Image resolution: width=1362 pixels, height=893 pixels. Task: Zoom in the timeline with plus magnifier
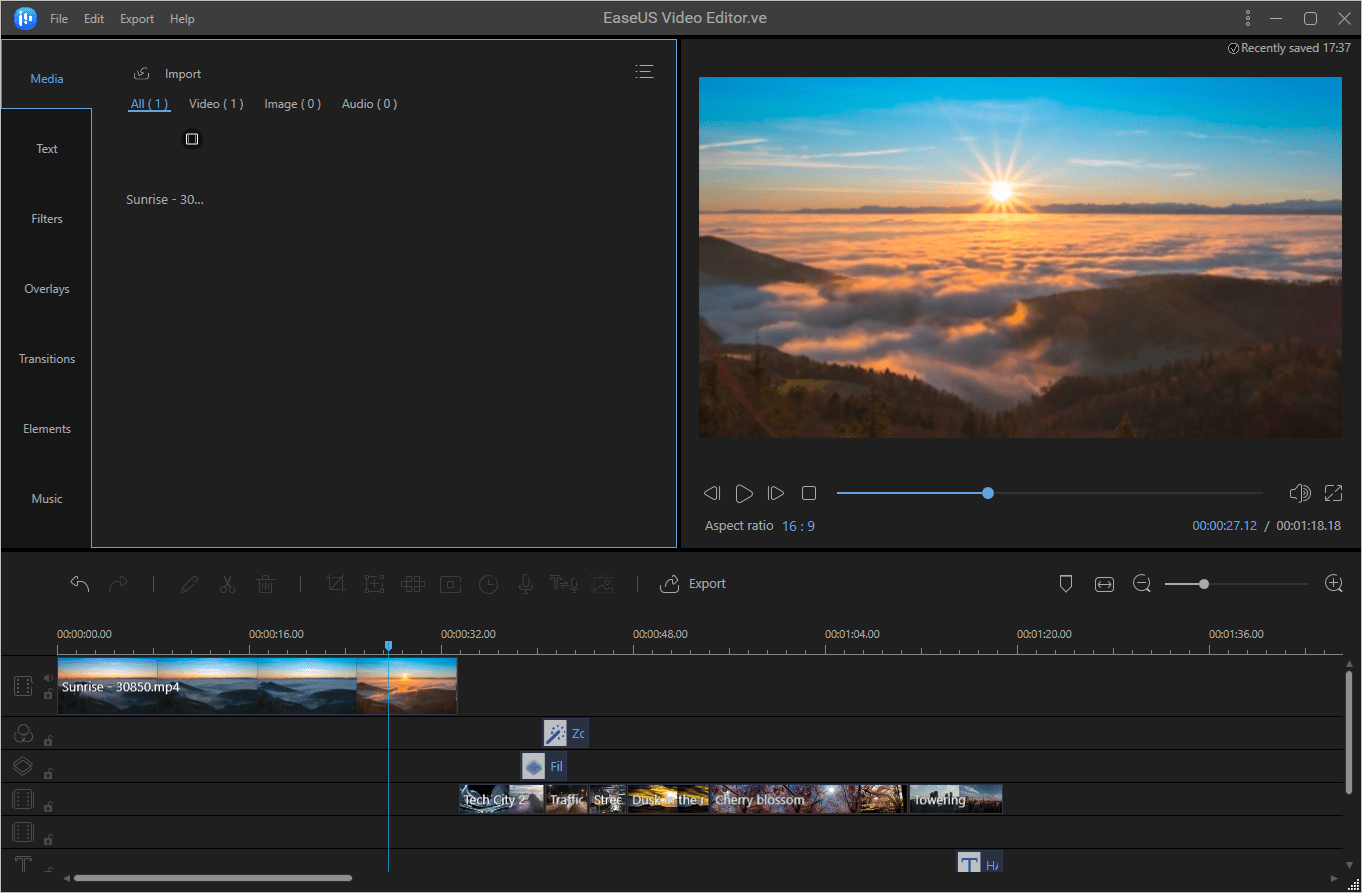tap(1333, 584)
